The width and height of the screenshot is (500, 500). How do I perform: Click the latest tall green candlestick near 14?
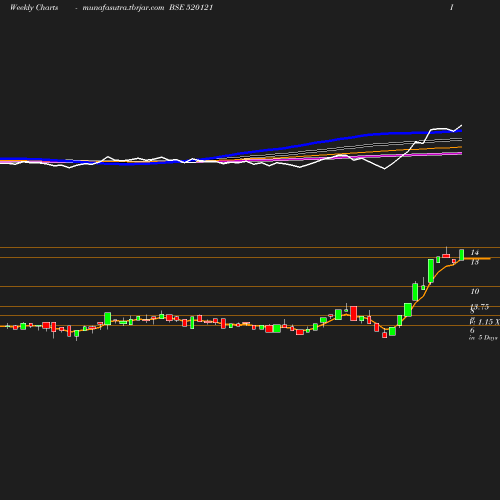pos(462,255)
